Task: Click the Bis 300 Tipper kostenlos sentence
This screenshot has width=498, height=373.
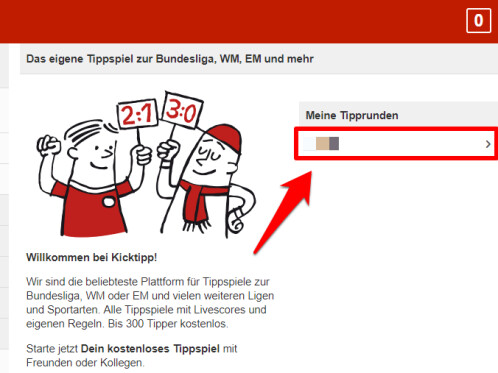Action: coord(168,324)
